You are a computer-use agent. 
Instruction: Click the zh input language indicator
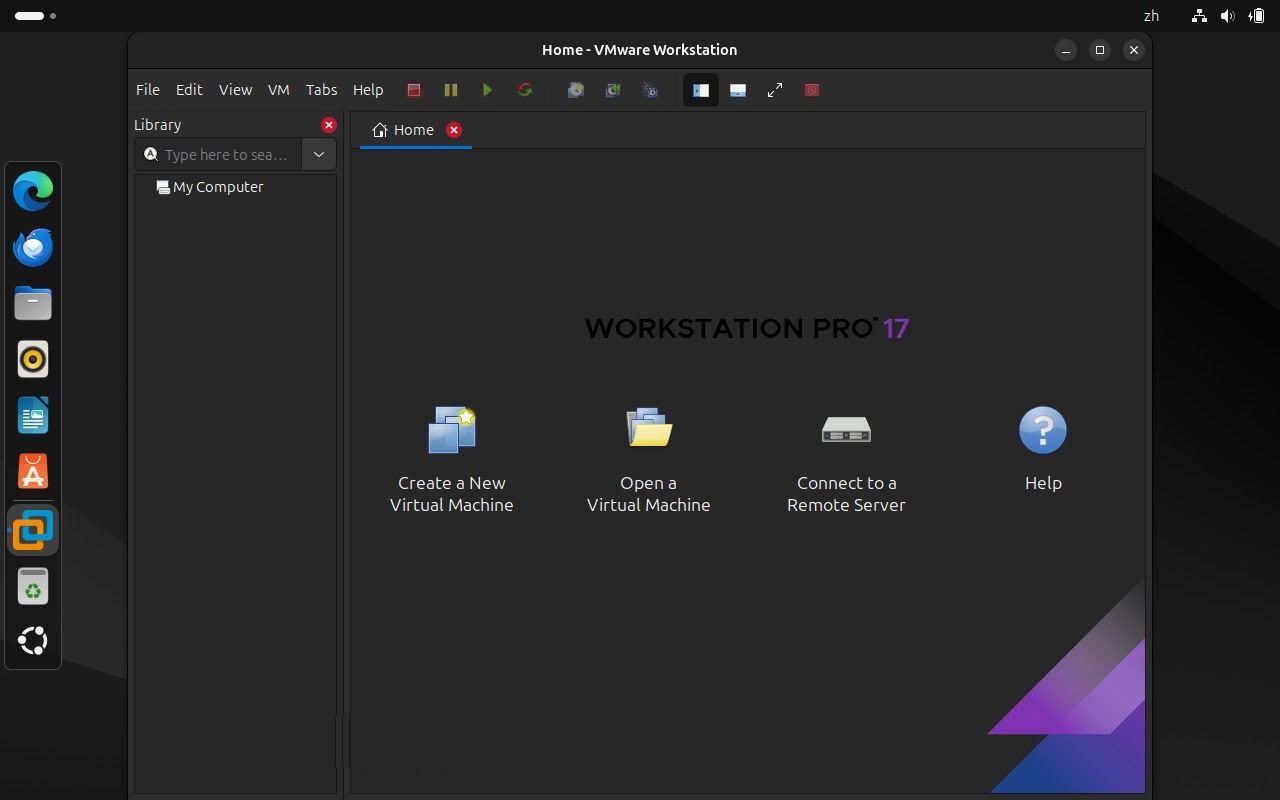[1151, 16]
